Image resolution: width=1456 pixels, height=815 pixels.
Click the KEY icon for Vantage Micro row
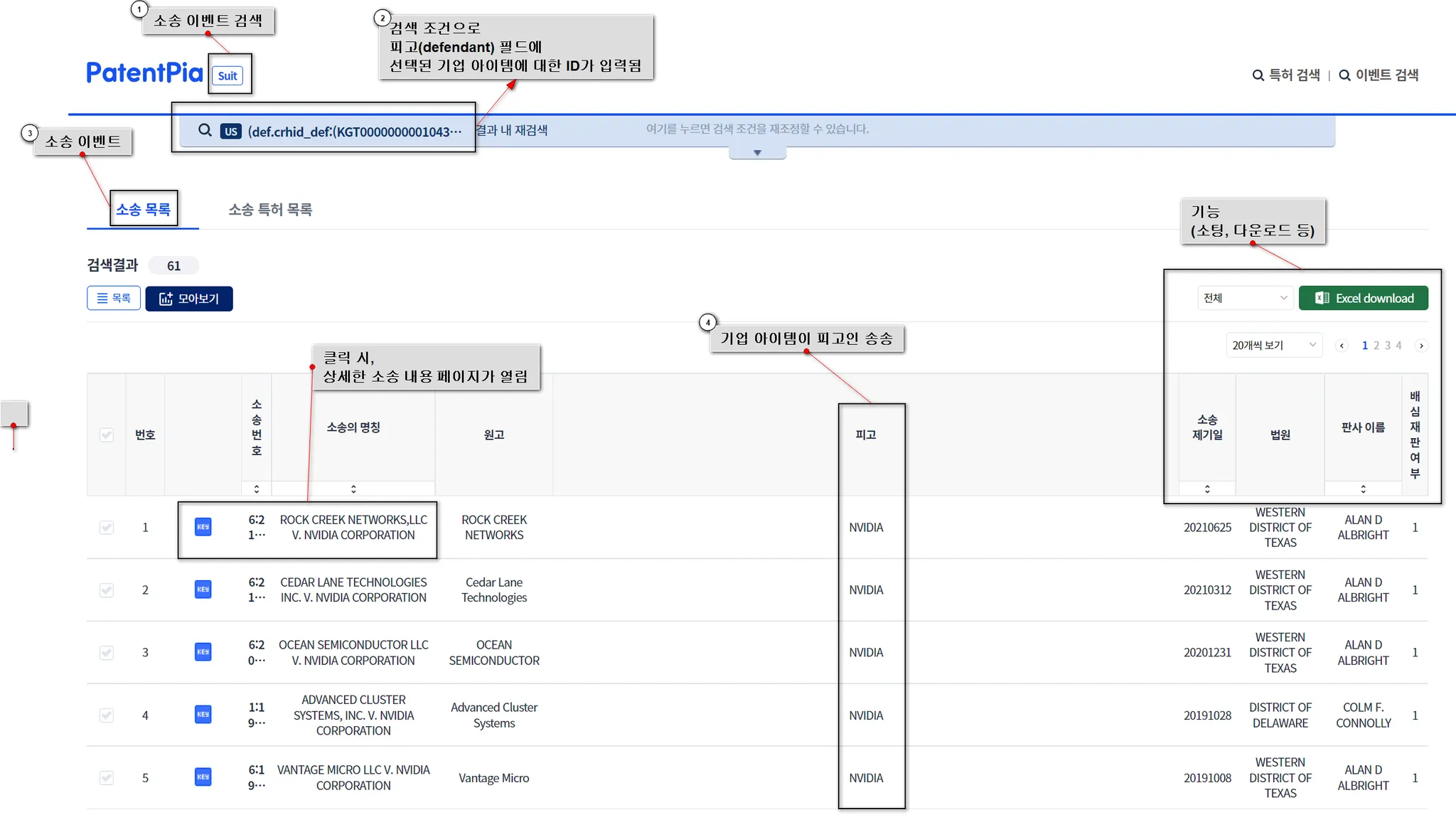(203, 777)
